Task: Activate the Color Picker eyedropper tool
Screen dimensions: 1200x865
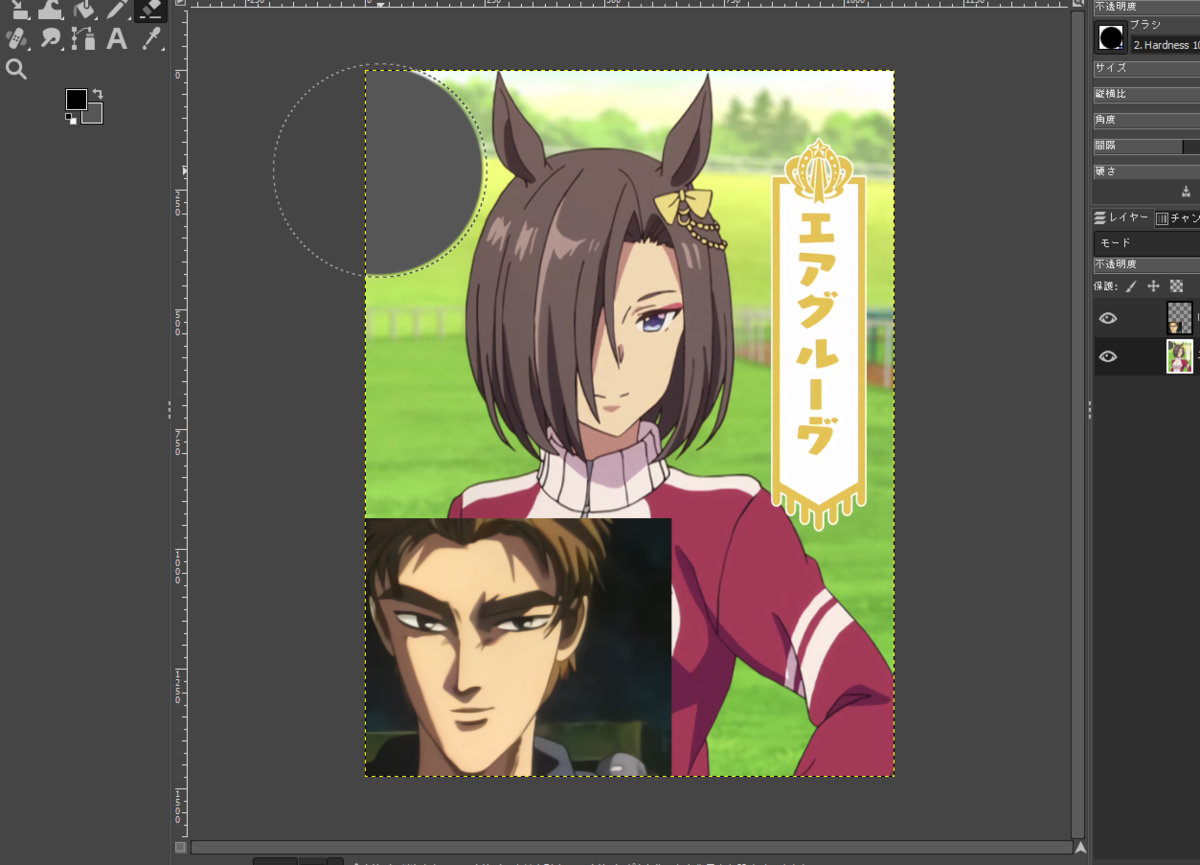Action: tap(150, 38)
